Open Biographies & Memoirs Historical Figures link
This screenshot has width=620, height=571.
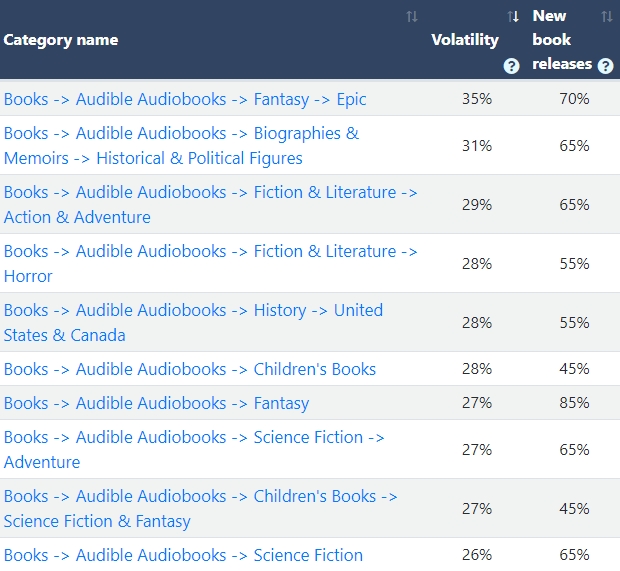click(x=181, y=146)
